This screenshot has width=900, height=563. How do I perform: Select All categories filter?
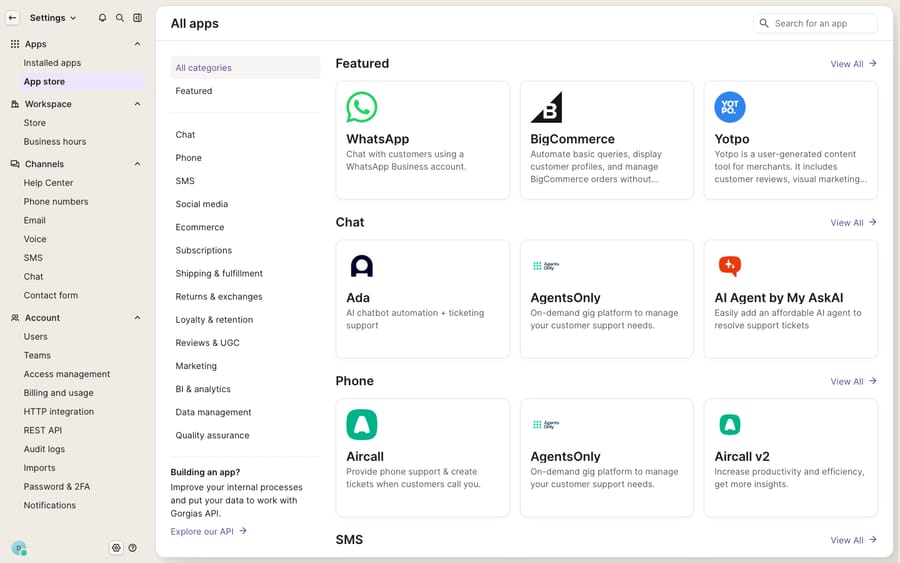click(245, 68)
